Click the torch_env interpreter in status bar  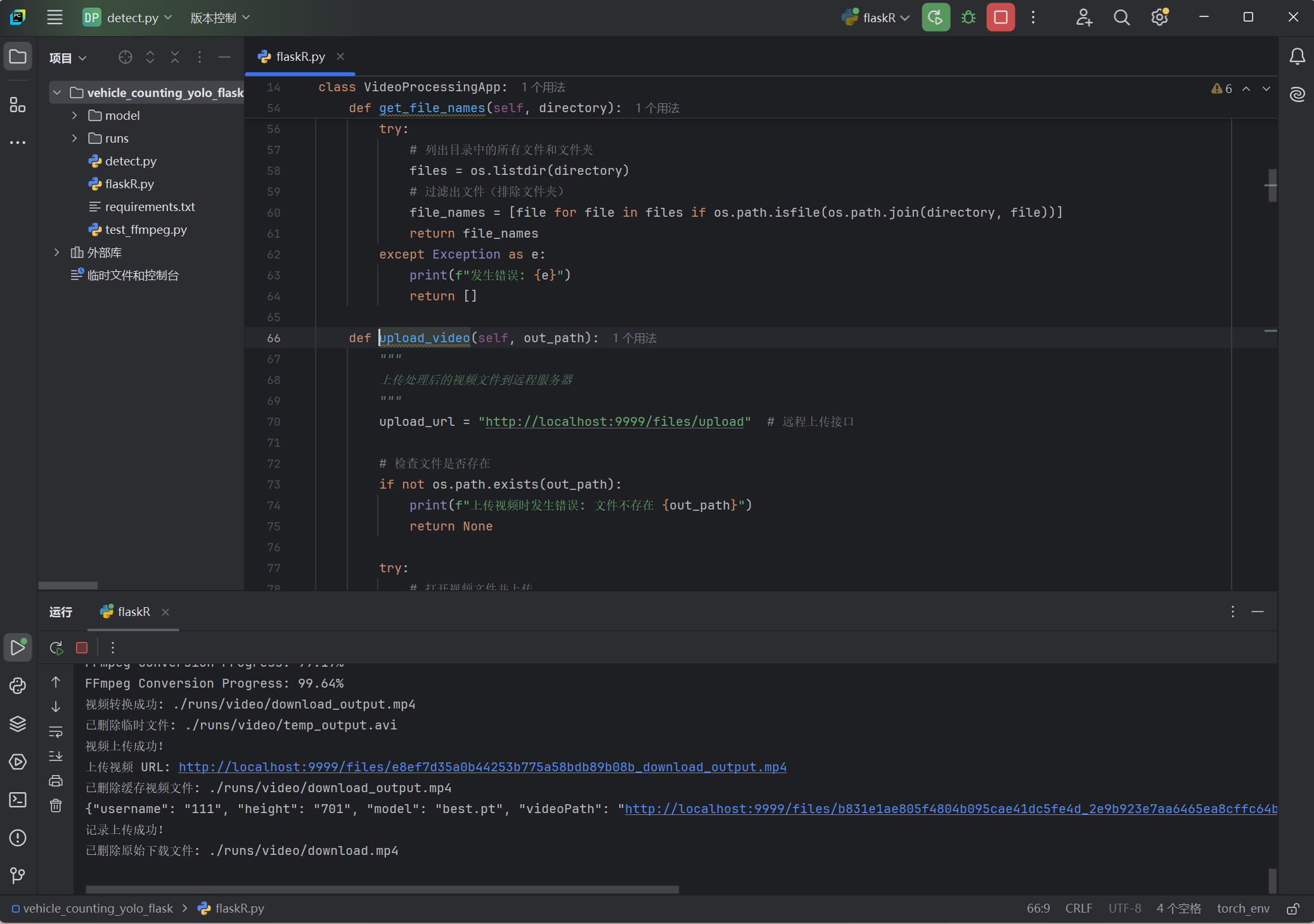(1242, 908)
